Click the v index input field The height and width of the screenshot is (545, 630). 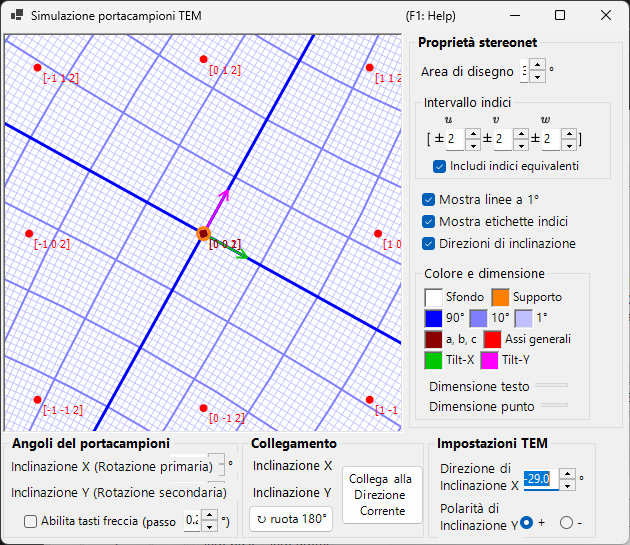[x=503, y=139]
